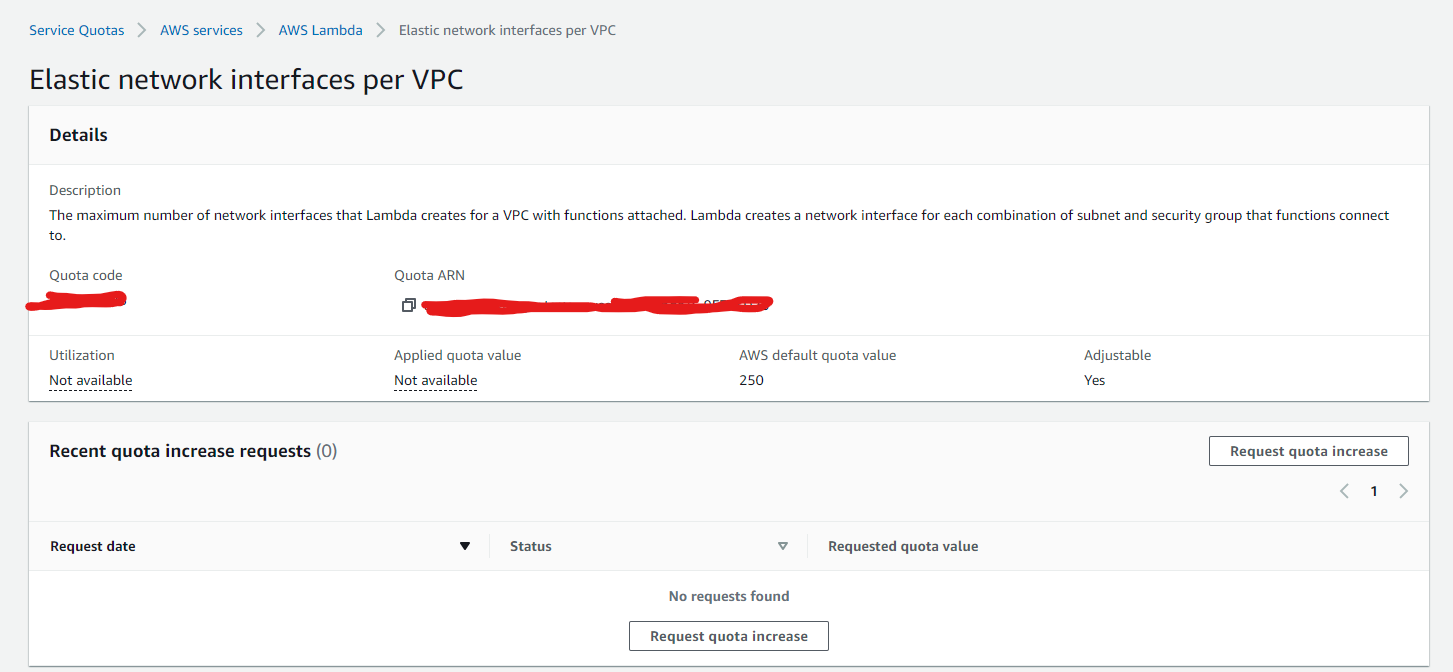The height and width of the screenshot is (672, 1453).
Task: Click the Utilization label
Action: [x=82, y=355]
